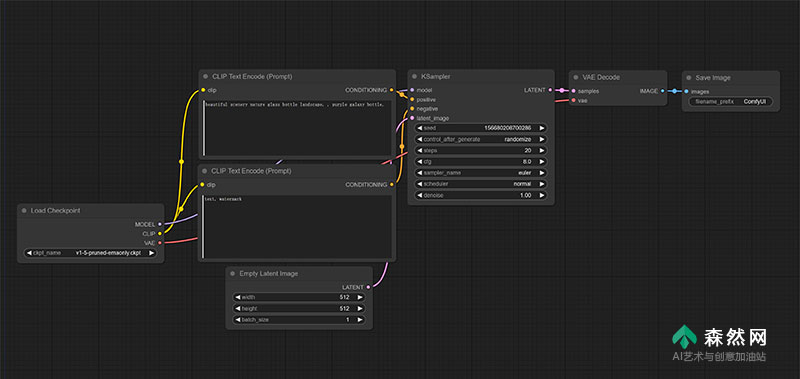Viewport: 800px width, 379px height.
Task: Click next scheduler right arrow
Action: pos(542,184)
